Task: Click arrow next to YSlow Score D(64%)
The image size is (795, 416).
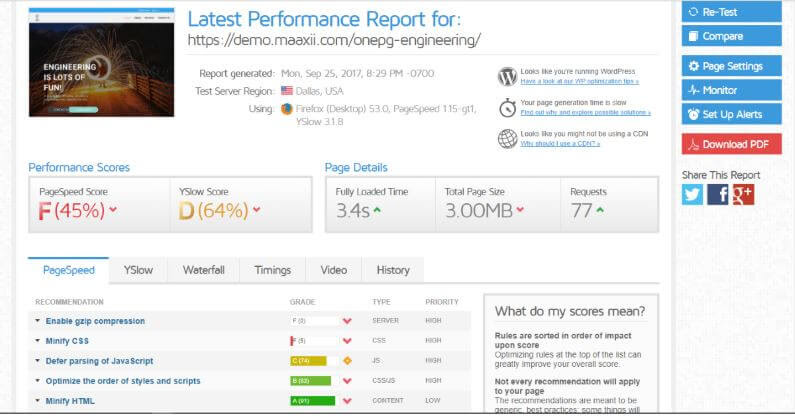Action: click(x=257, y=209)
